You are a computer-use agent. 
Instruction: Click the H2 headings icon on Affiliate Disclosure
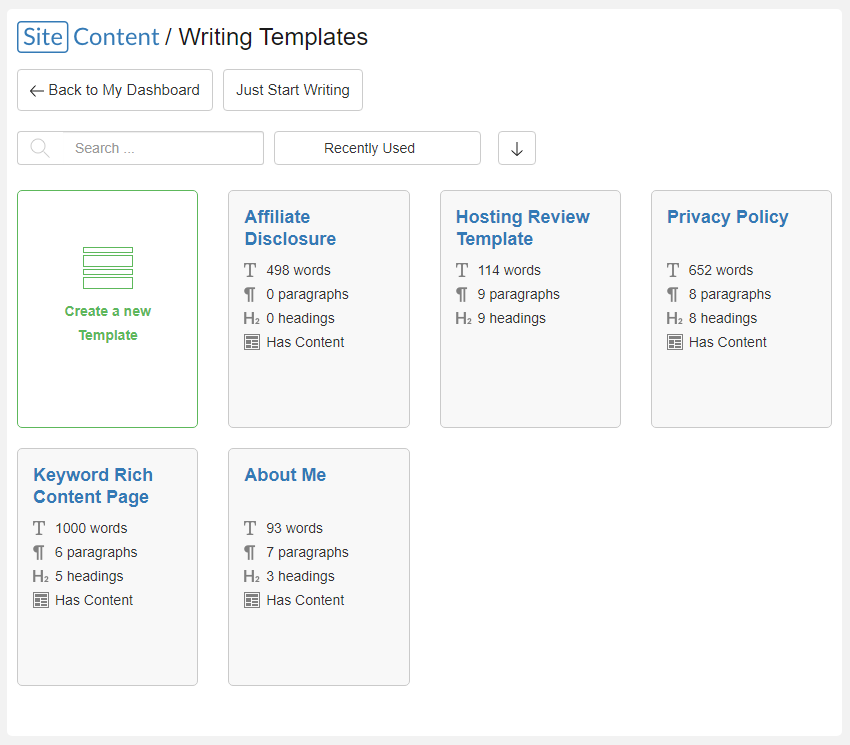tap(252, 318)
